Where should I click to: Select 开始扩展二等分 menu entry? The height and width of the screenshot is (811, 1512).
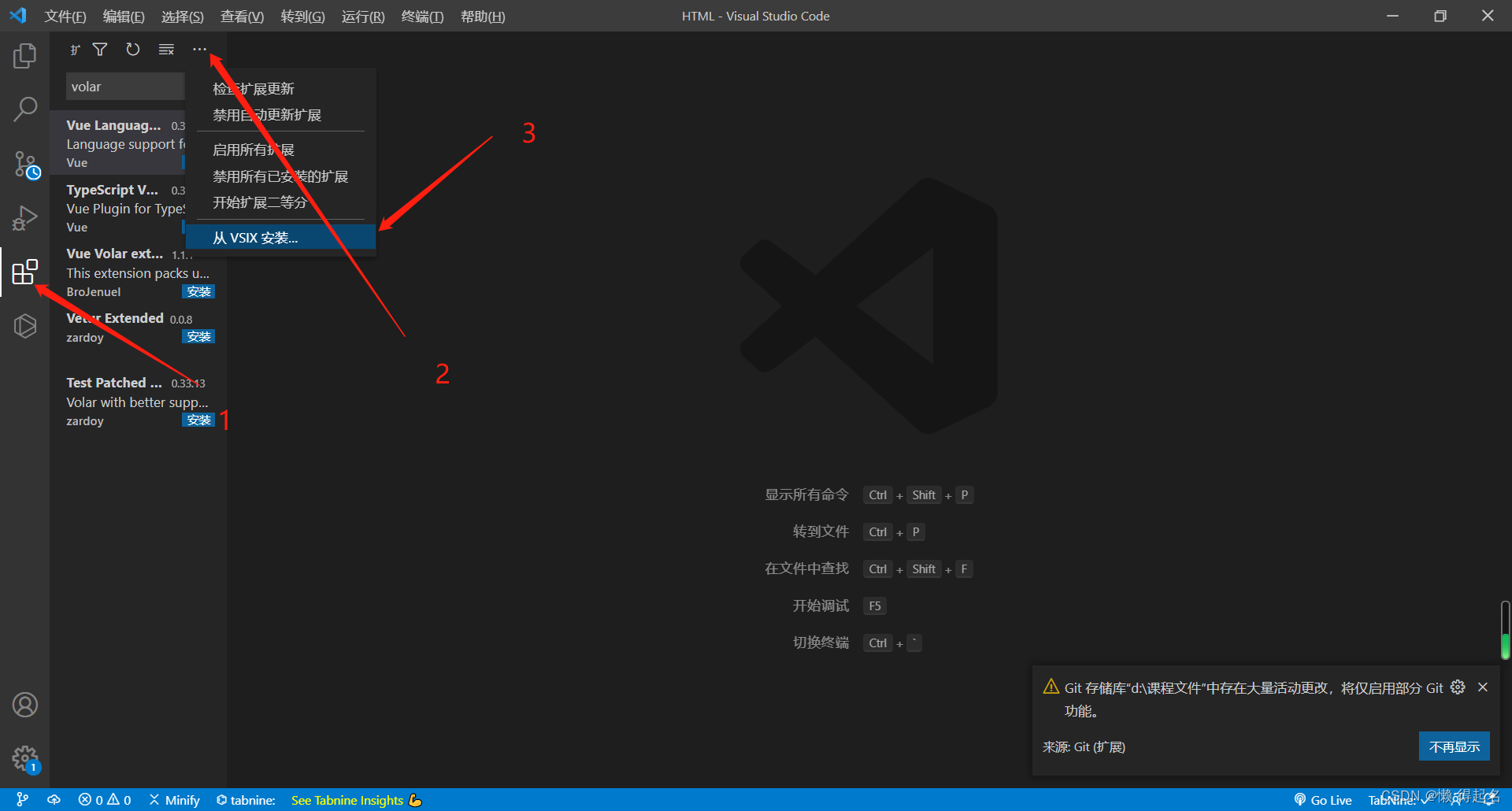(280, 202)
